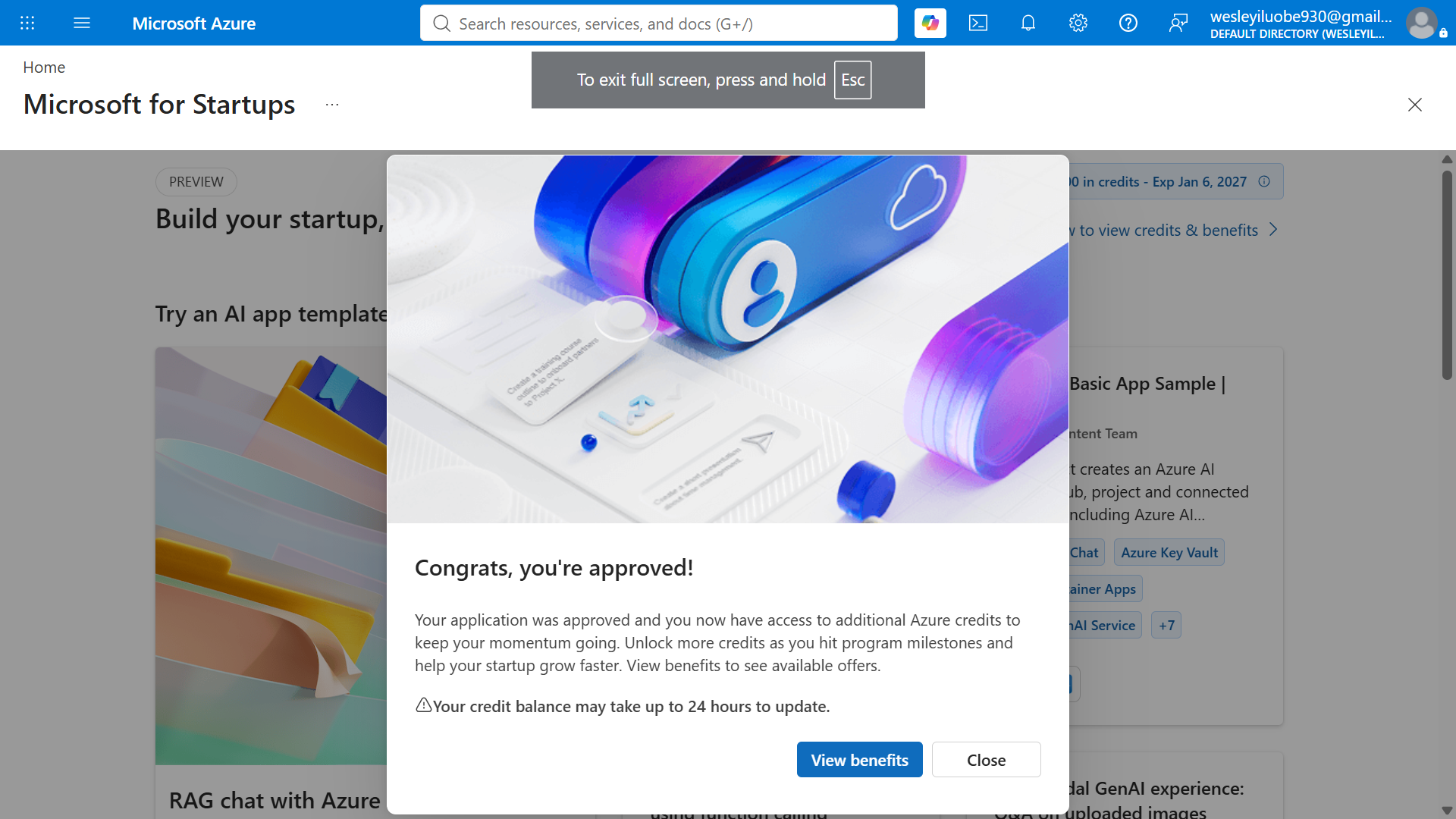This screenshot has width=1456, height=819.
Task: Click the Esc key hint
Action: tap(853, 80)
